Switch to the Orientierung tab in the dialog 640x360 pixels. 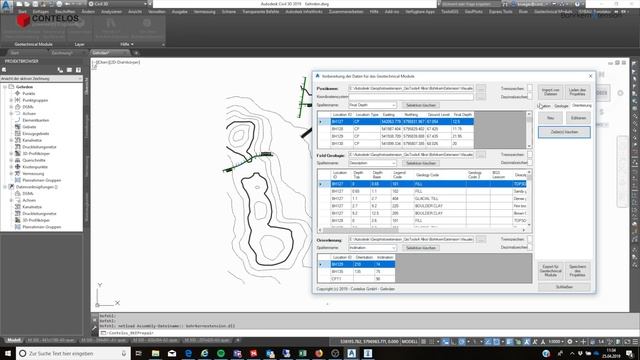[582, 105]
